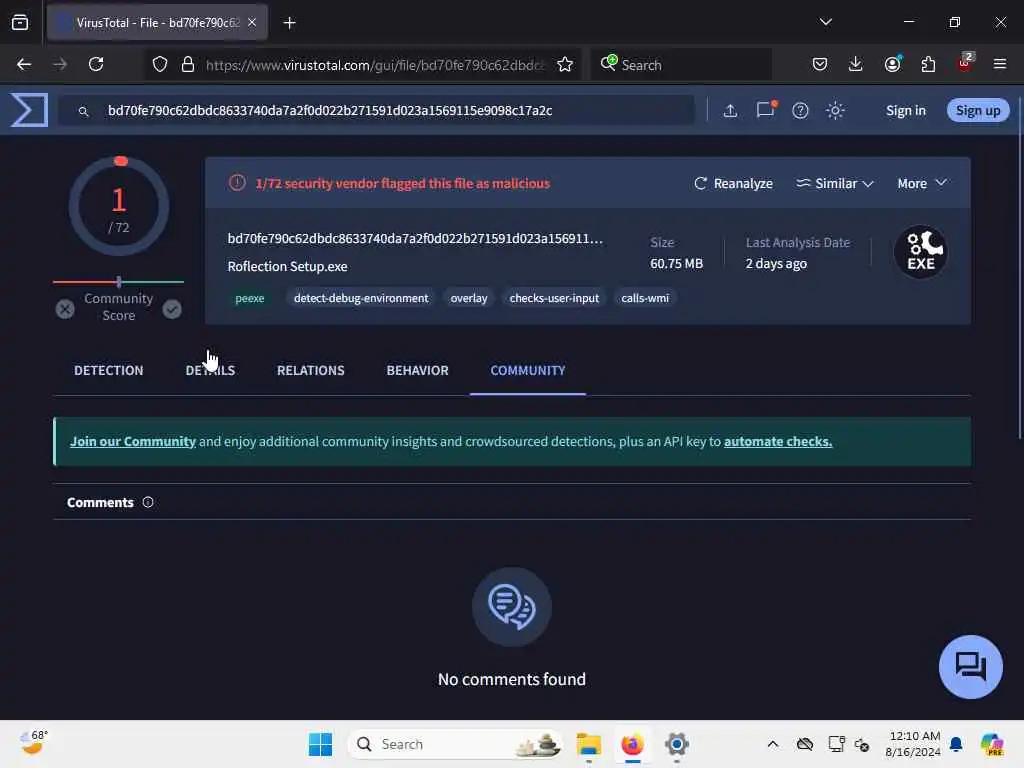Viewport: 1024px width, 768px height.
Task: Click the Reanalyze button
Action: coord(733,184)
